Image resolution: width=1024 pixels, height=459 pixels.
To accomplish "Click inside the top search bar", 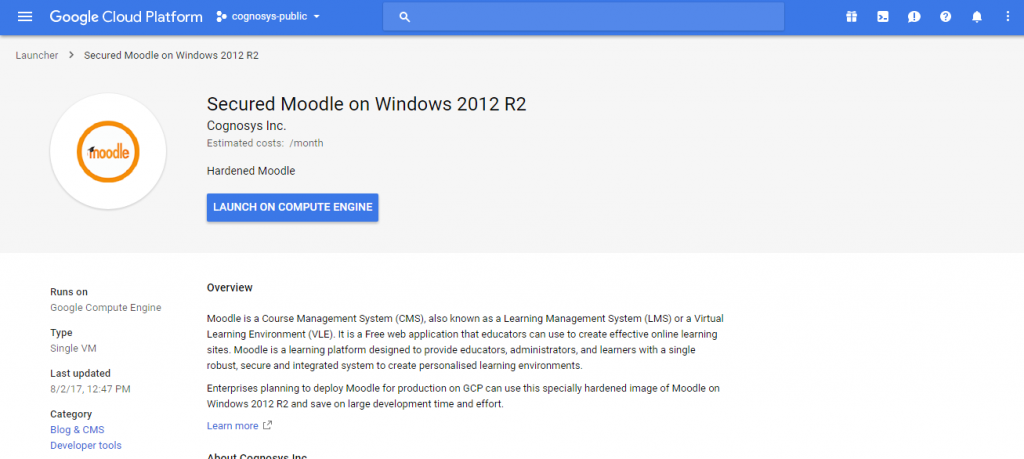I will [590, 17].
